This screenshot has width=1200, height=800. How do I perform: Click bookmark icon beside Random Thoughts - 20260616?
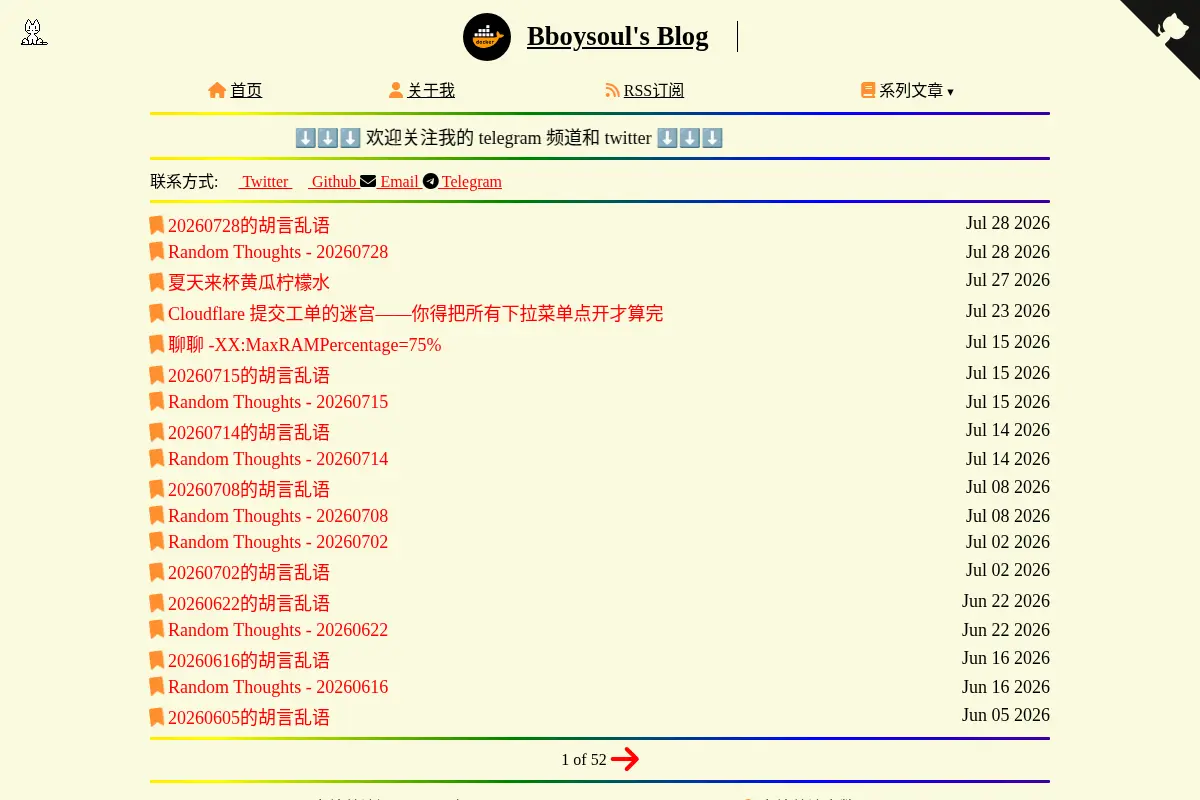point(157,686)
